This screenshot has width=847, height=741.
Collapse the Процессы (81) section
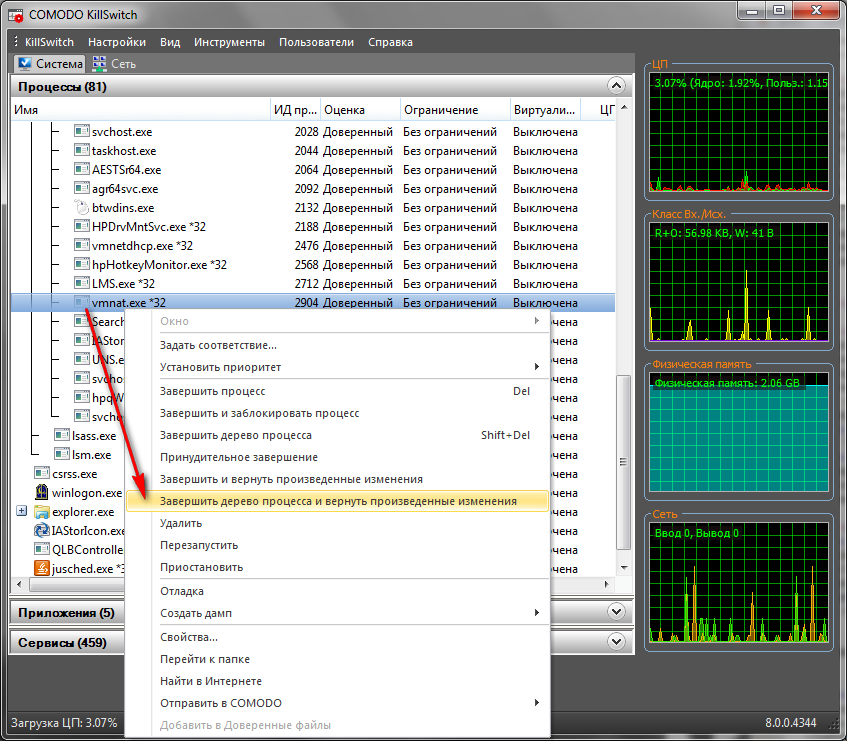click(x=616, y=86)
